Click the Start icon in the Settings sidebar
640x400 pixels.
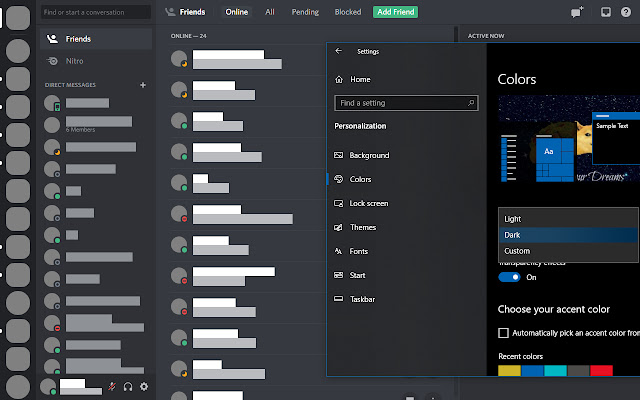coord(338,276)
